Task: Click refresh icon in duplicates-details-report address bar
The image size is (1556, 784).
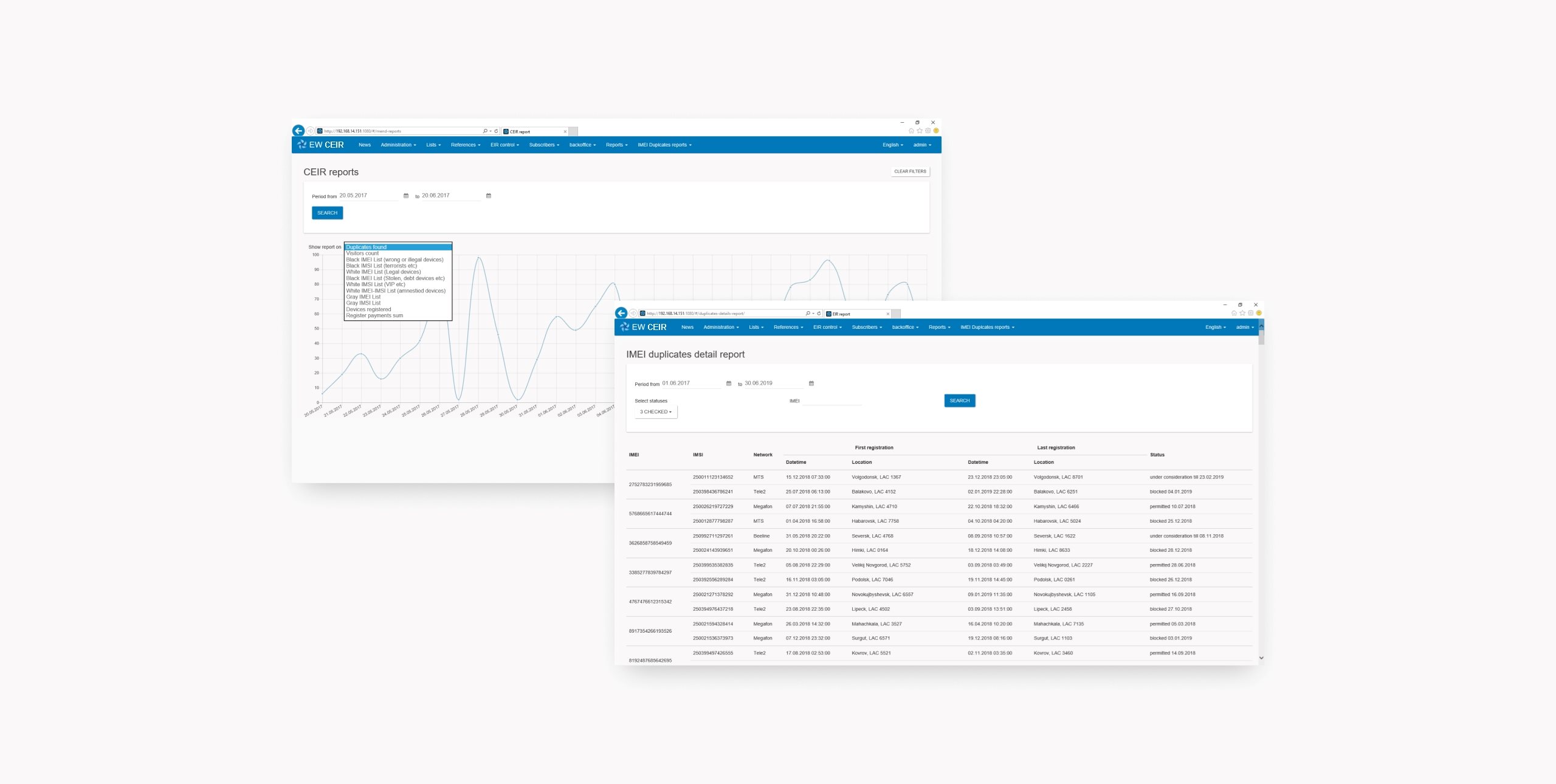Action: 819,314
